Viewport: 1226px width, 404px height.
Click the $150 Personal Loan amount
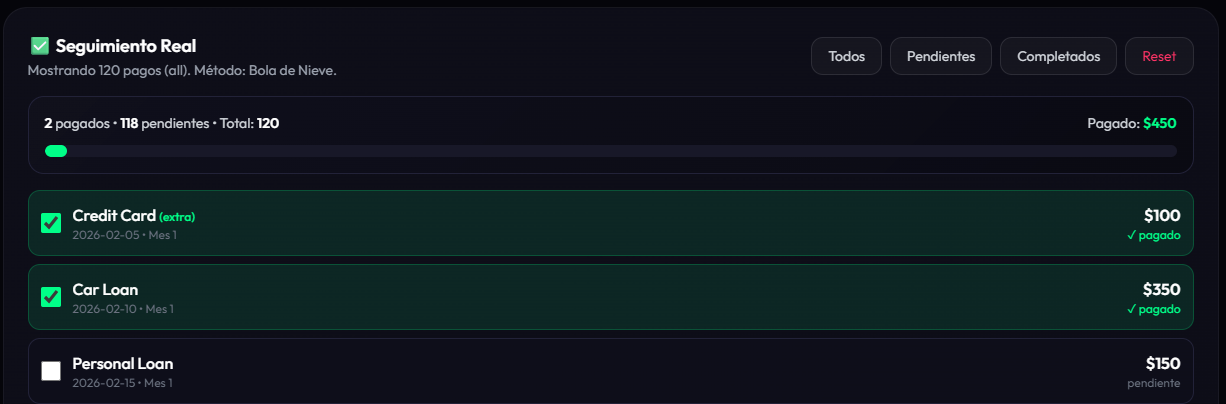click(1163, 364)
